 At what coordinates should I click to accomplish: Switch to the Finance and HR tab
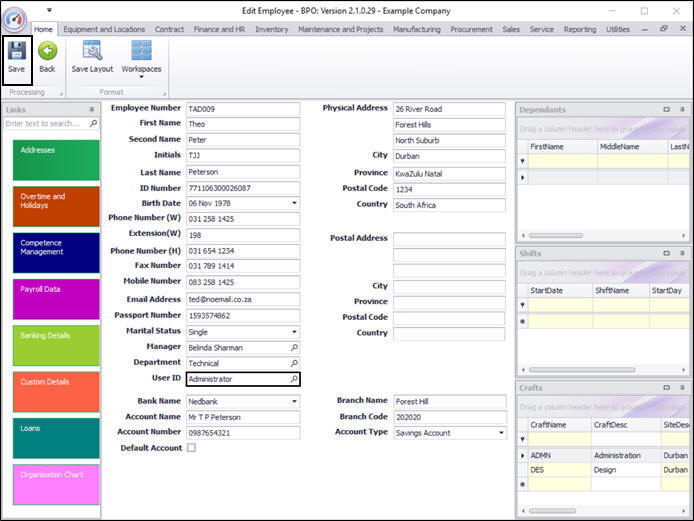[x=221, y=30]
